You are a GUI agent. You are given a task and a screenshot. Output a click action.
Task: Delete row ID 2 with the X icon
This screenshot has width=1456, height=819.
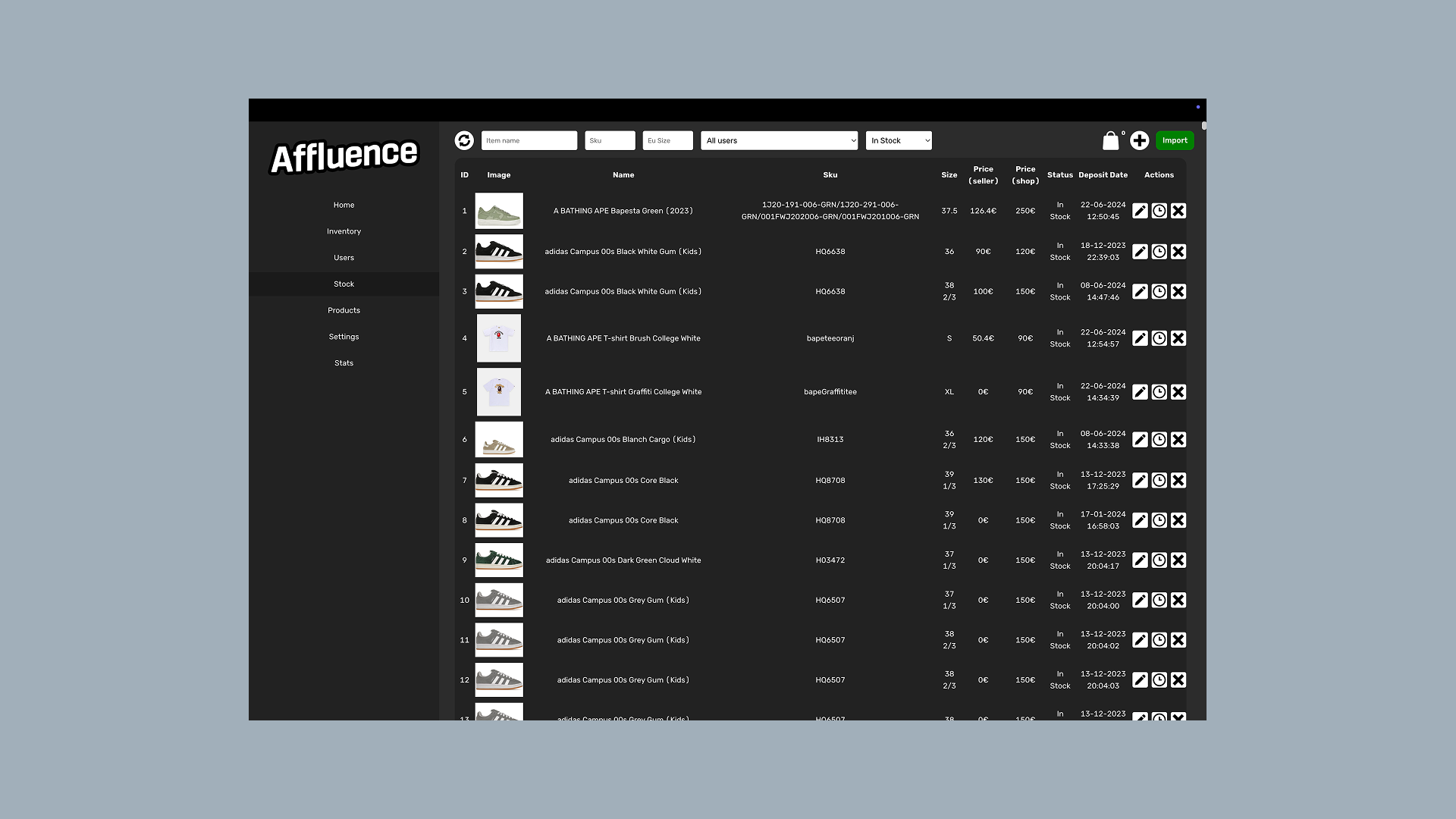tap(1178, 252)
